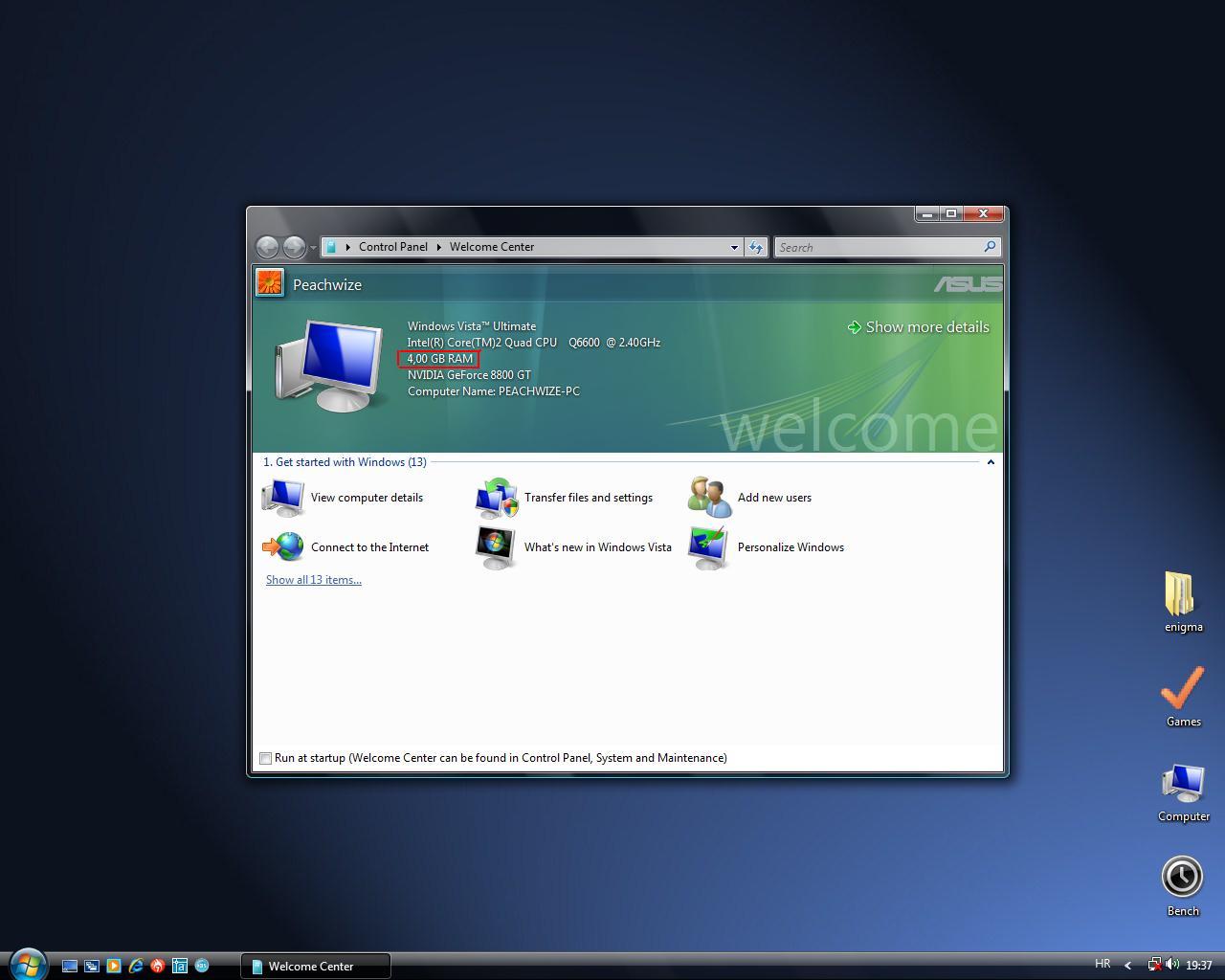This screenshot has width=1225, height=980.
Task: Open the volume speaker tray icon
Action: 1172,965
